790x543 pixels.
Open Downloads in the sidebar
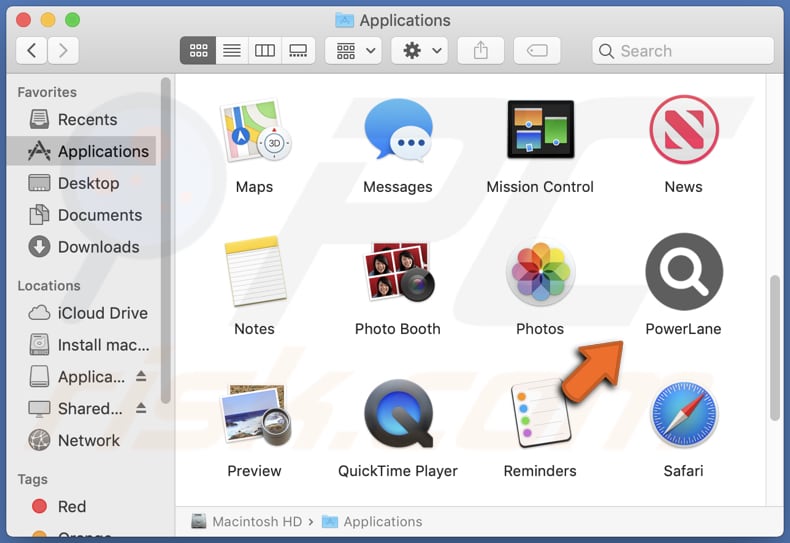[x=82, y=247]
